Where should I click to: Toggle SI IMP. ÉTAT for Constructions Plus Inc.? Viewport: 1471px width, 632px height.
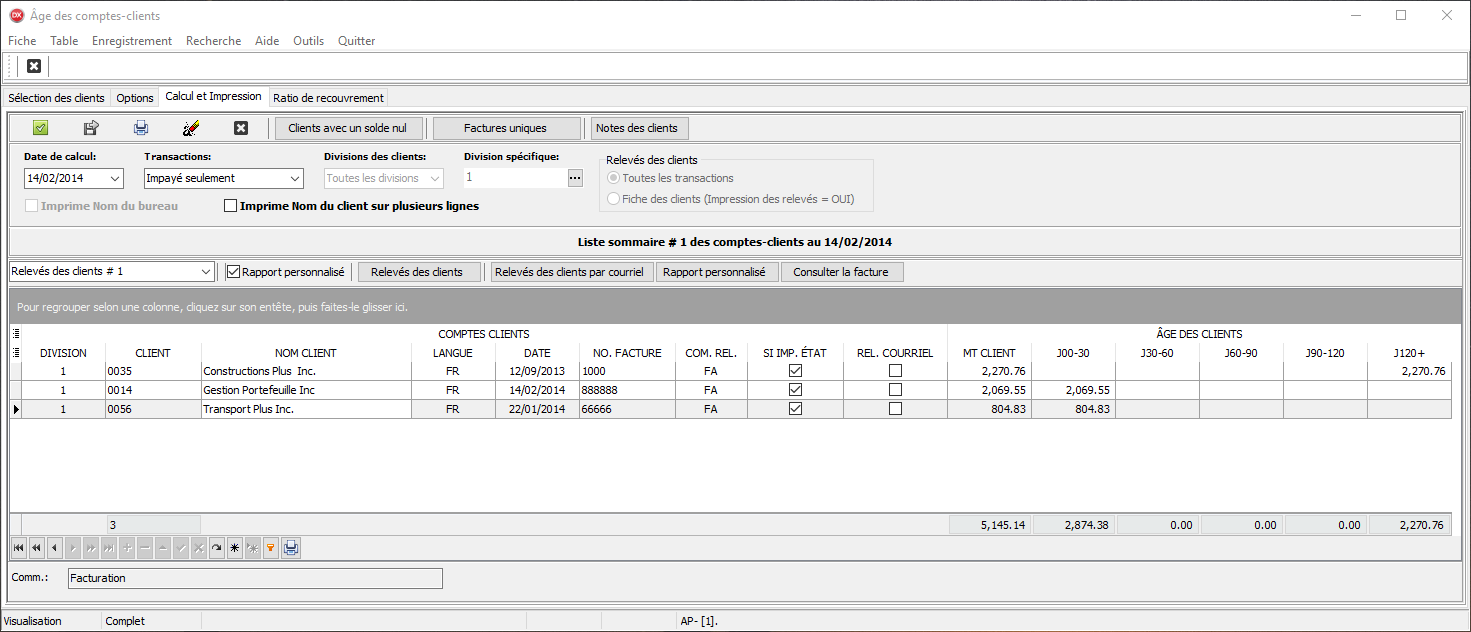(x=796, y=371)
